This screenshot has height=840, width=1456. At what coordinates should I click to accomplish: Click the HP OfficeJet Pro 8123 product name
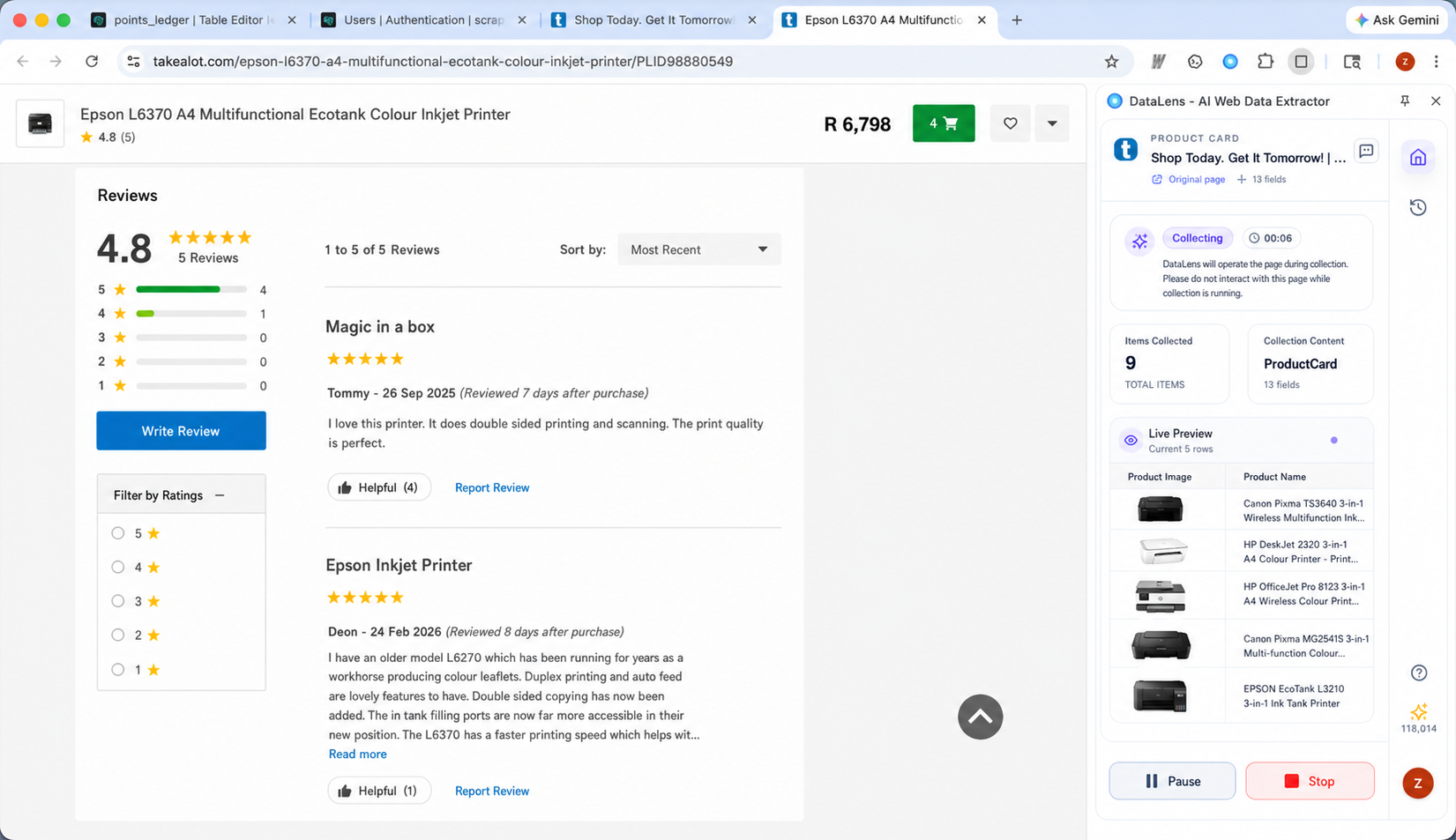coord(1303,594)
